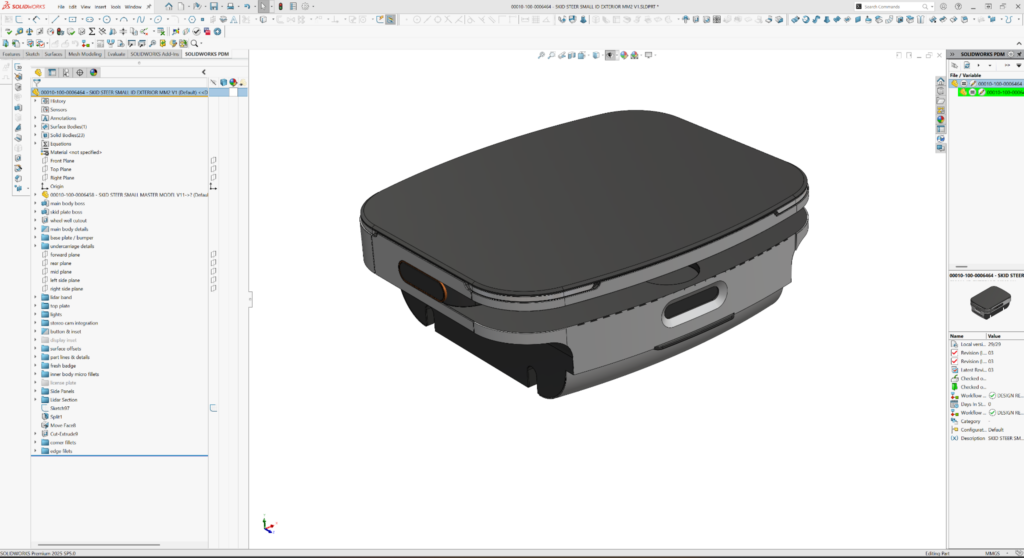Click the Description row in PDM variables
Viewport: 1024px width, 558px height.
[987, 438]
